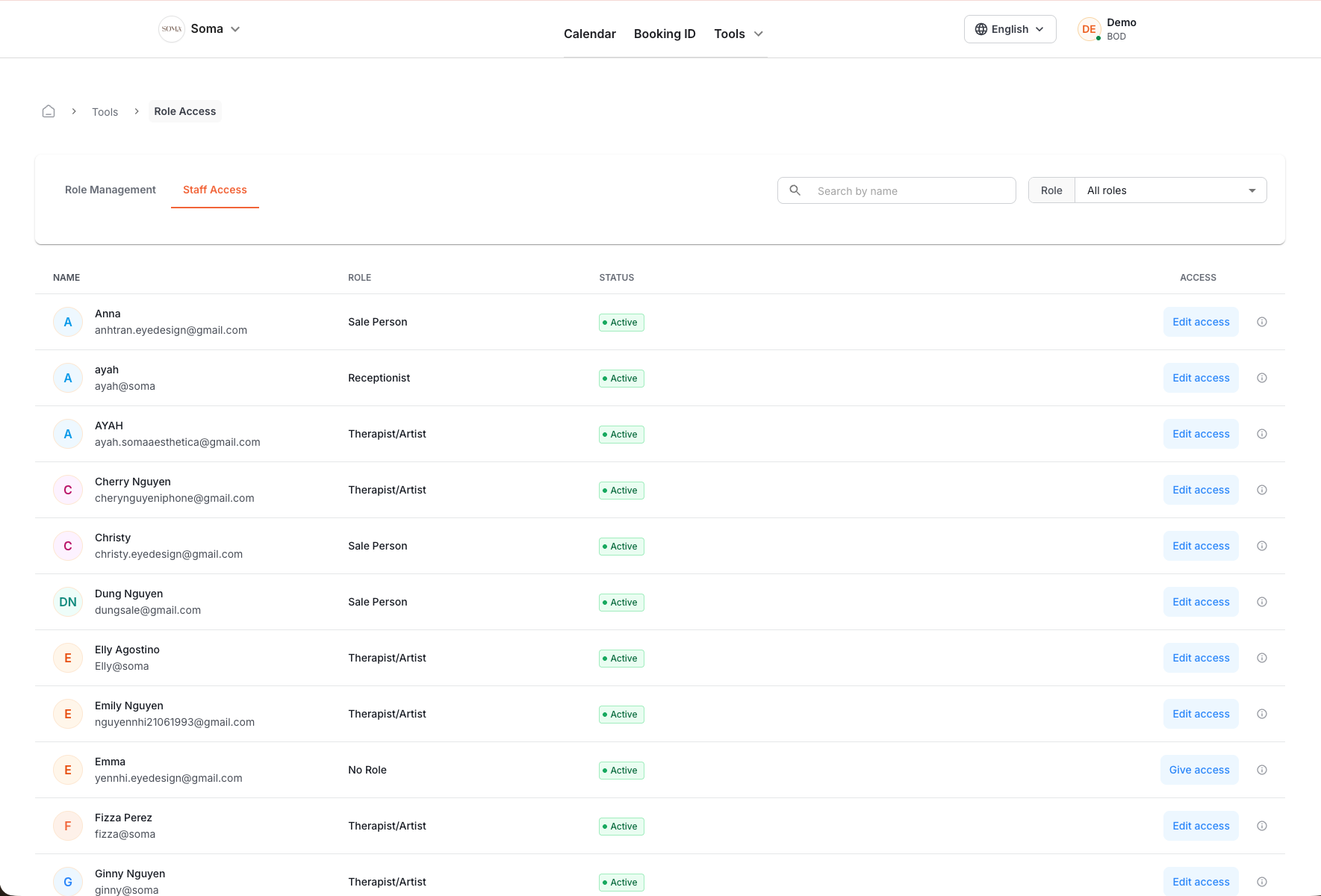This screenshot has height=896, width=1321.
Task: Click the Search by name field
Action: (896, 190)
